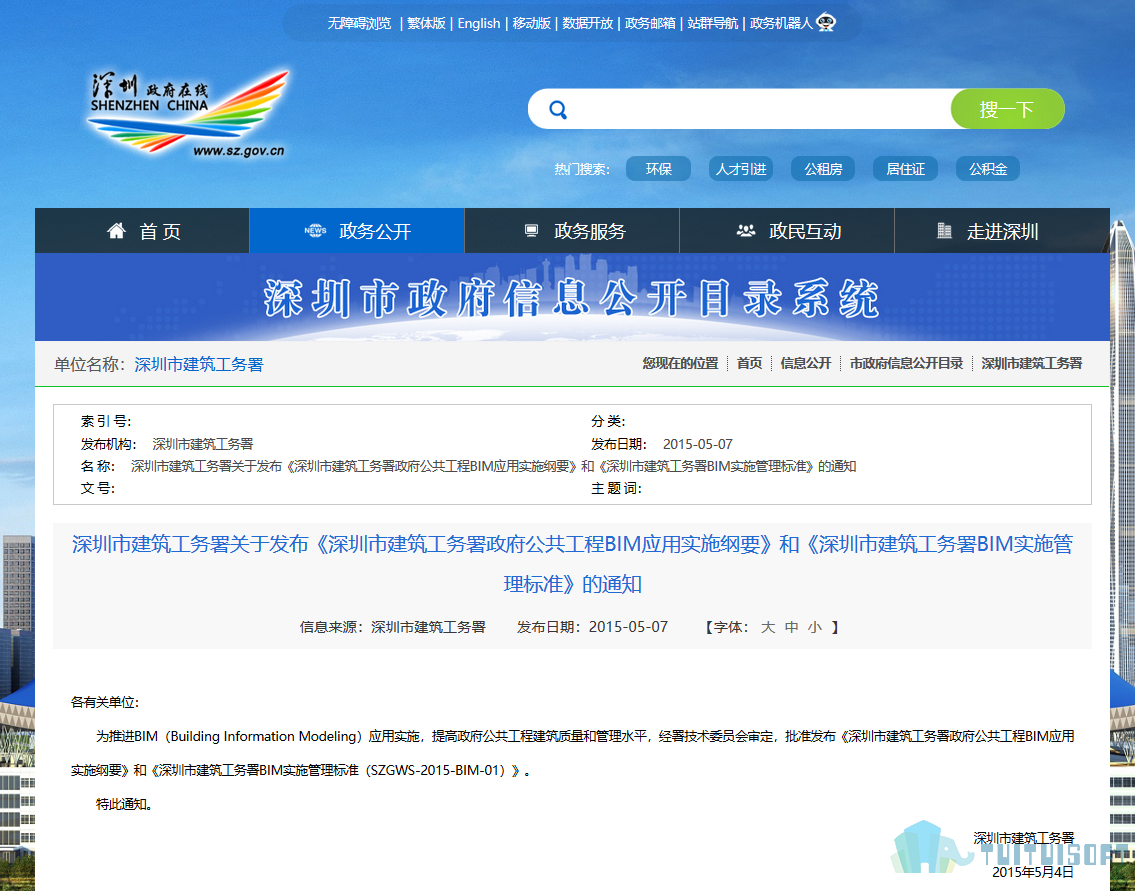Viewport: 1135px width, 891px height.
Task: Click the 名称 row text in info table
Action: (x=493, y=466)
